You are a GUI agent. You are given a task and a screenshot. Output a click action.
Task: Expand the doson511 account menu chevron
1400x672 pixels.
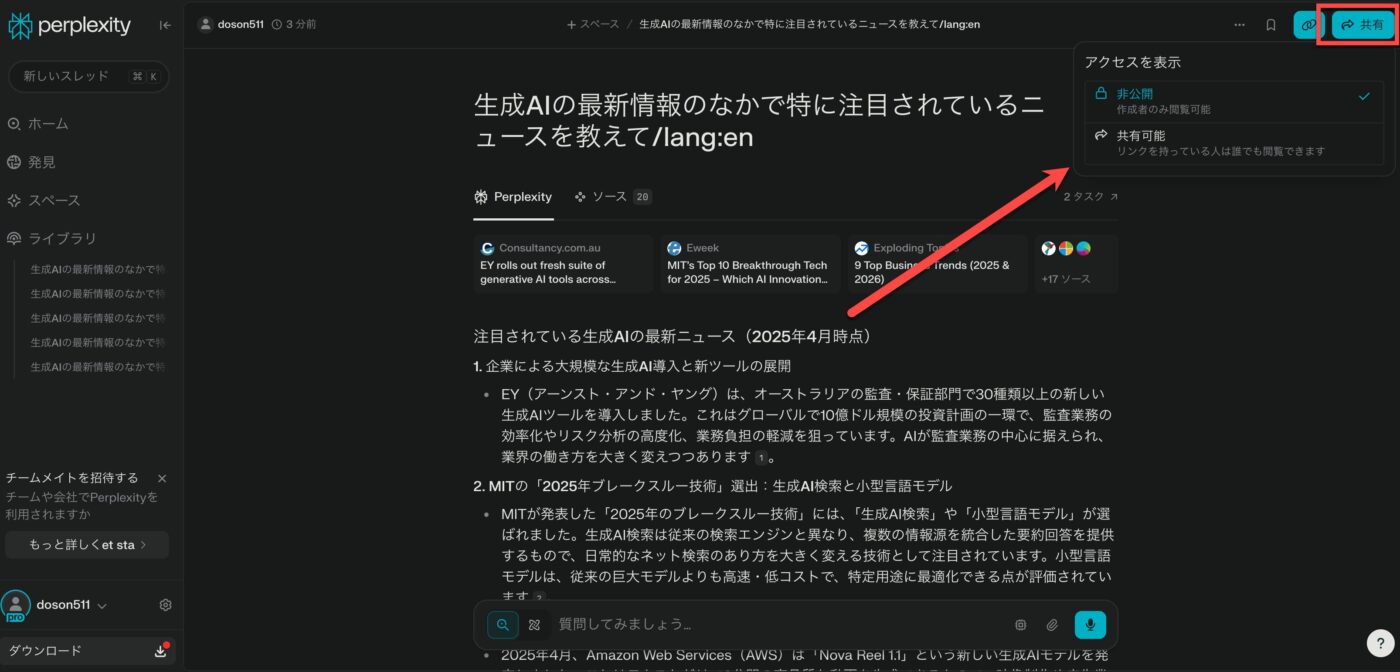[103, 606]
